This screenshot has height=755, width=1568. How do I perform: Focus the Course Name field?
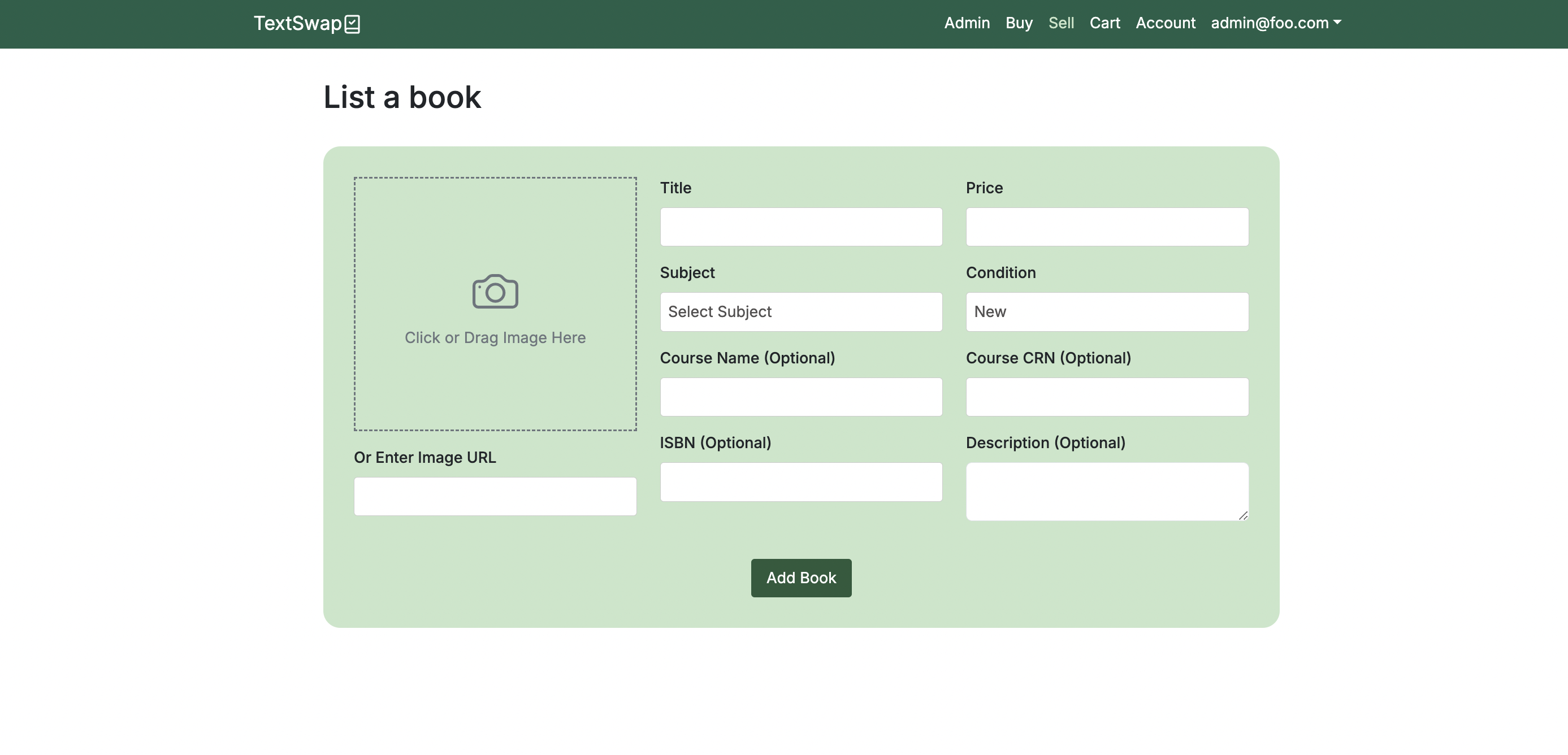pos(800,397)
